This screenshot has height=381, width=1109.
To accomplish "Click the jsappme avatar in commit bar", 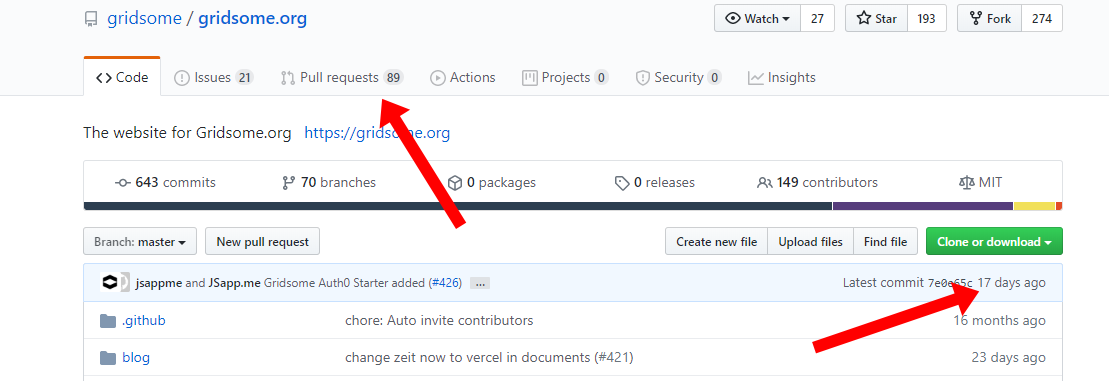I will coord(110,283).
